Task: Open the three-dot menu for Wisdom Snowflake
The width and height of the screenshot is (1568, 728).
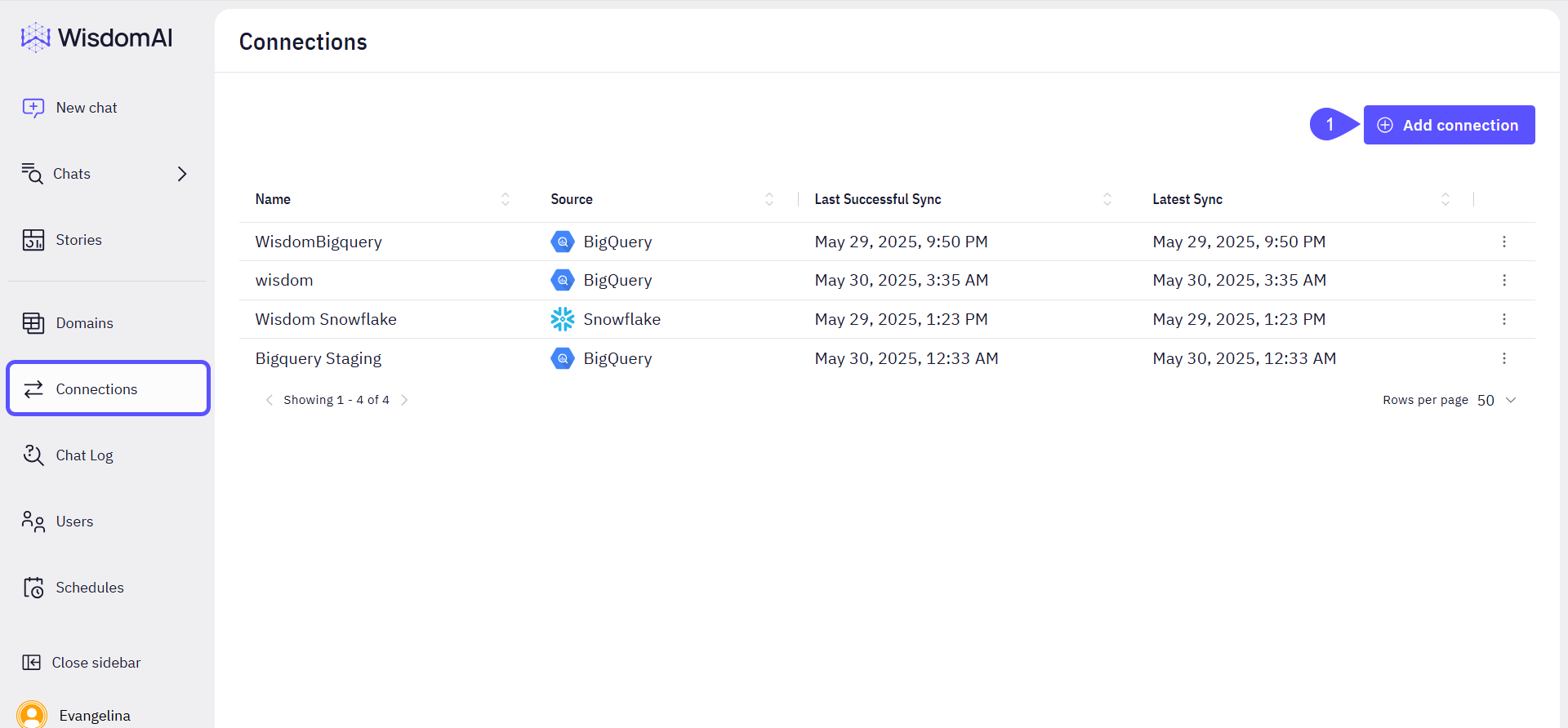Action: 1504,319
